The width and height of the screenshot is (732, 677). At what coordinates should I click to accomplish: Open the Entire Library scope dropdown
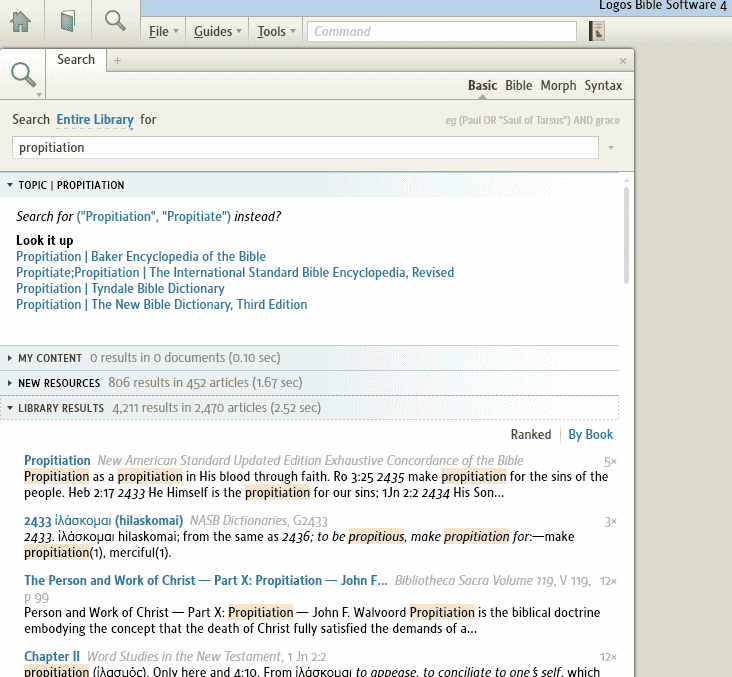(x=95, y=120)
